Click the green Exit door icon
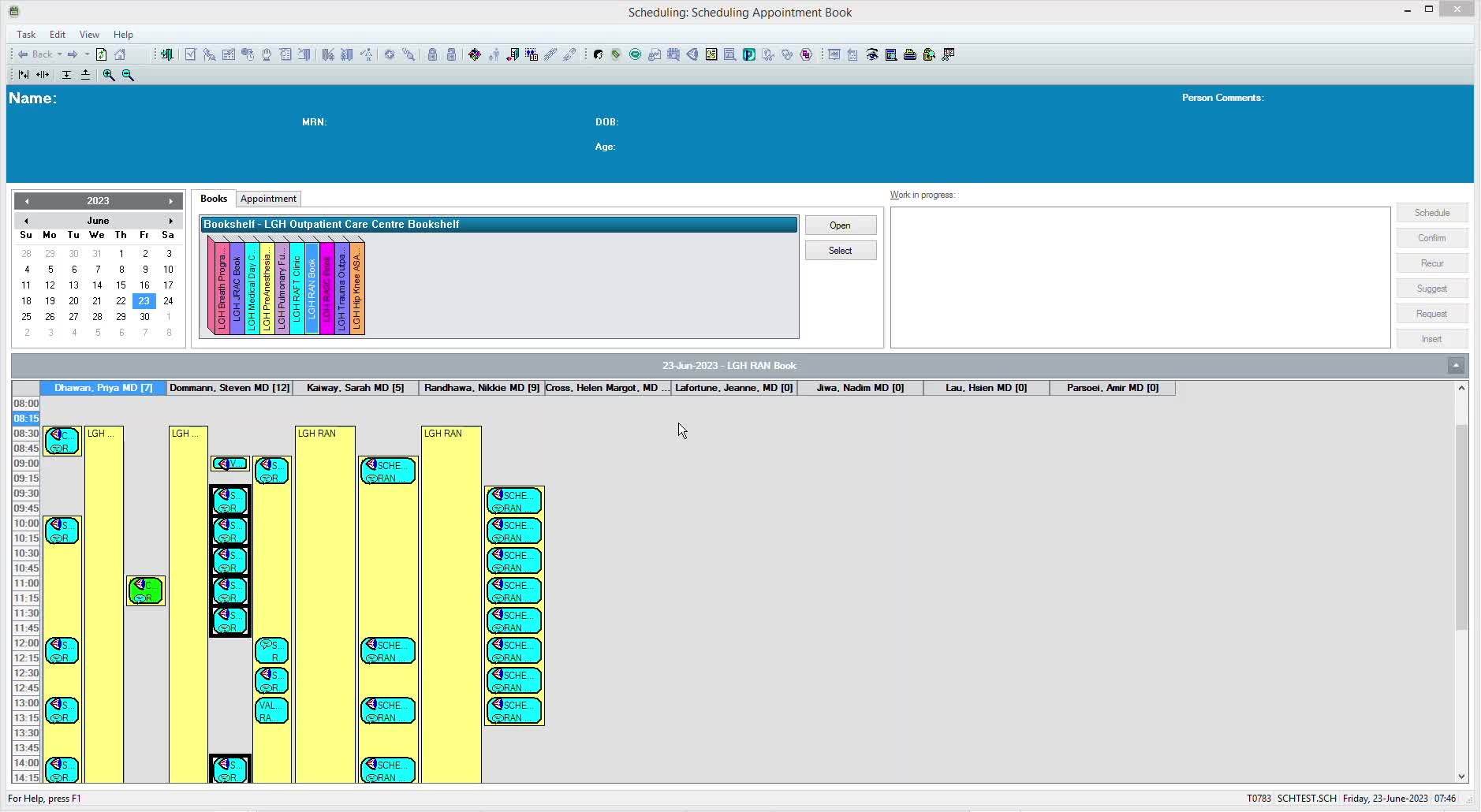This screenshot has width=1481, height=812. click(166, 54)
